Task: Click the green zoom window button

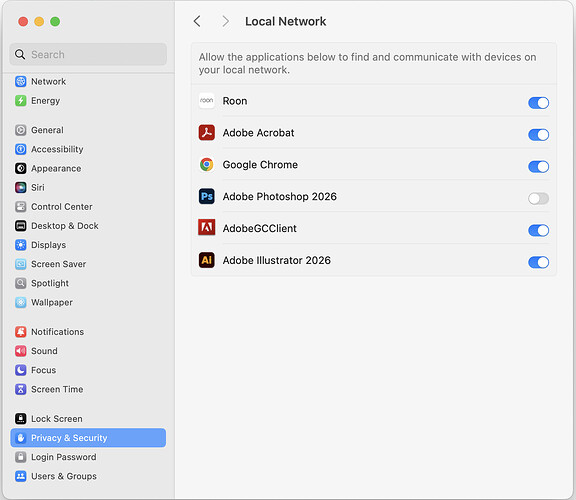Action: point(55,21)
